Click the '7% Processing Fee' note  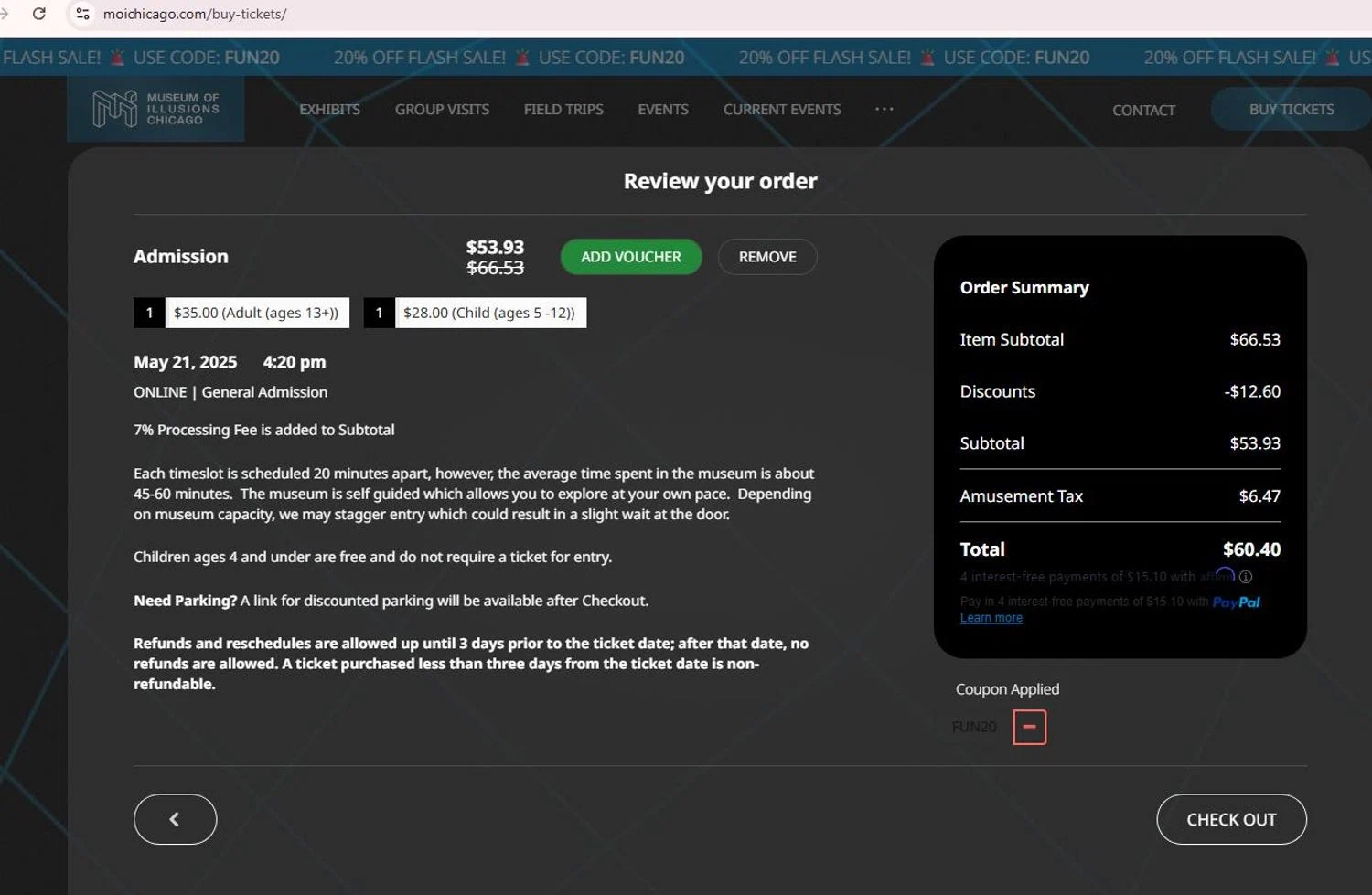pos(263,430)
